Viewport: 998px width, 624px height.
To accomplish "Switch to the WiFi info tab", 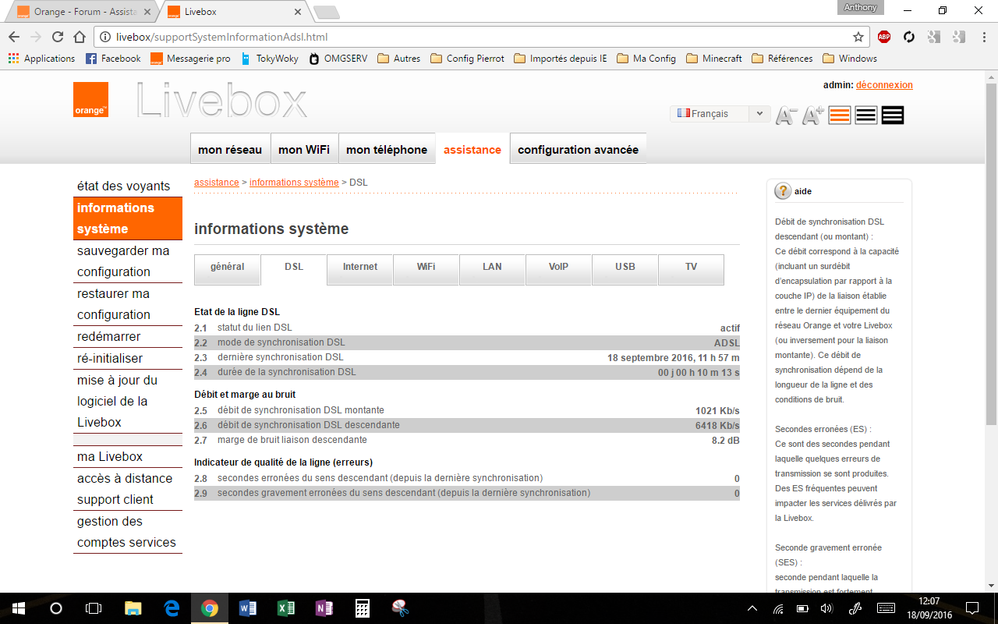I will pos(426,269).
